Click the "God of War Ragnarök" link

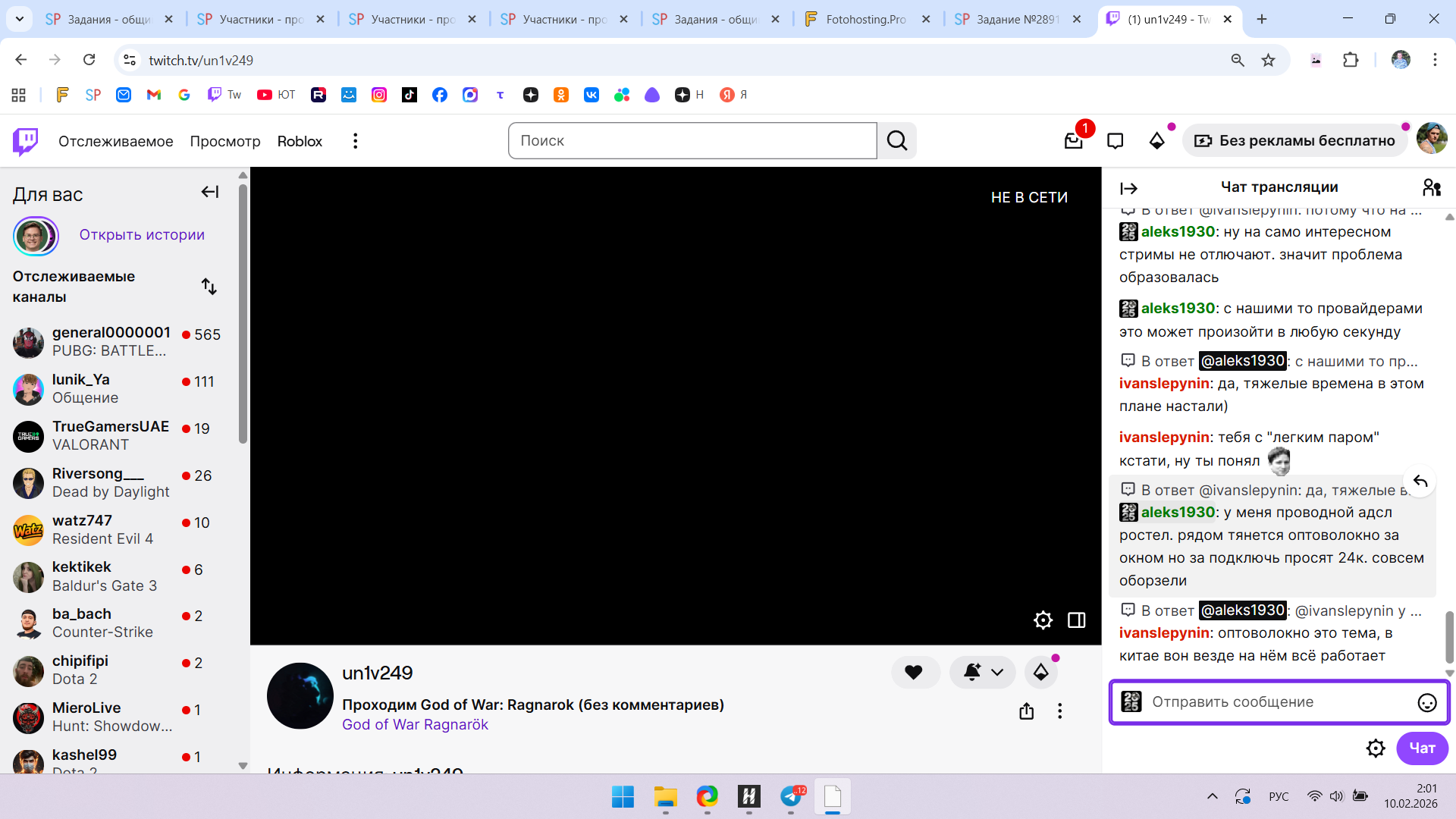tap(415, 724)
